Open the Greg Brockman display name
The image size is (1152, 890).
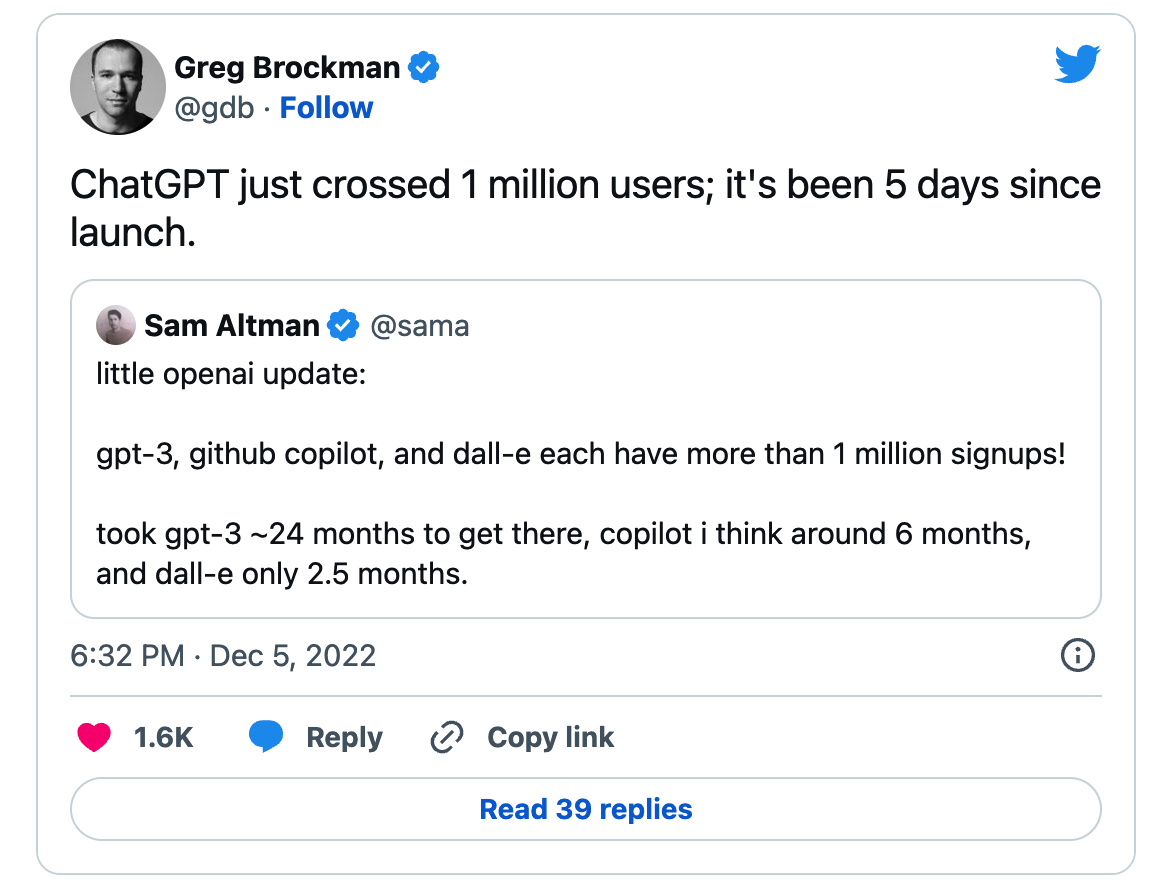point(287,68)
